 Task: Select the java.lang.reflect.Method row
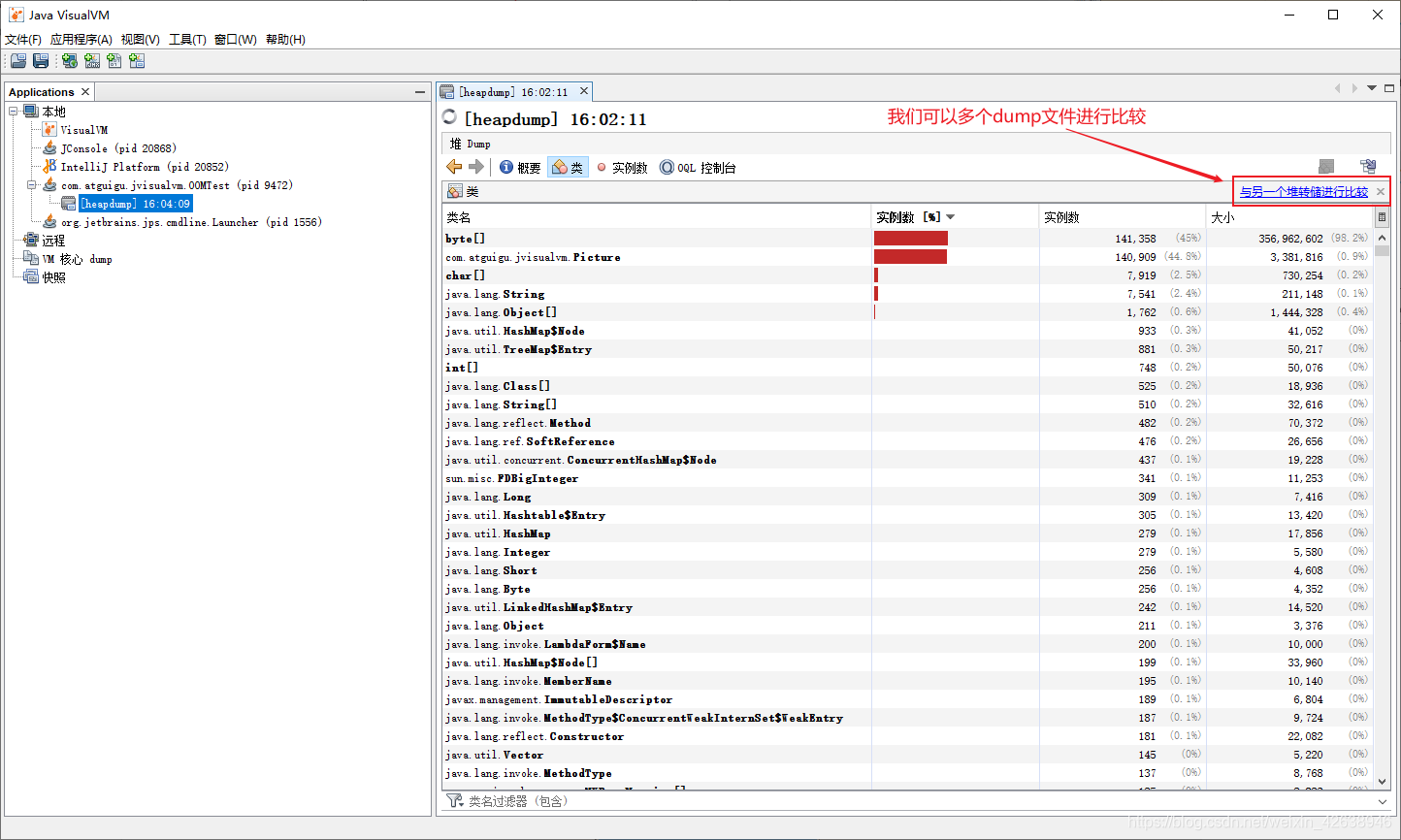pos(908,423)
